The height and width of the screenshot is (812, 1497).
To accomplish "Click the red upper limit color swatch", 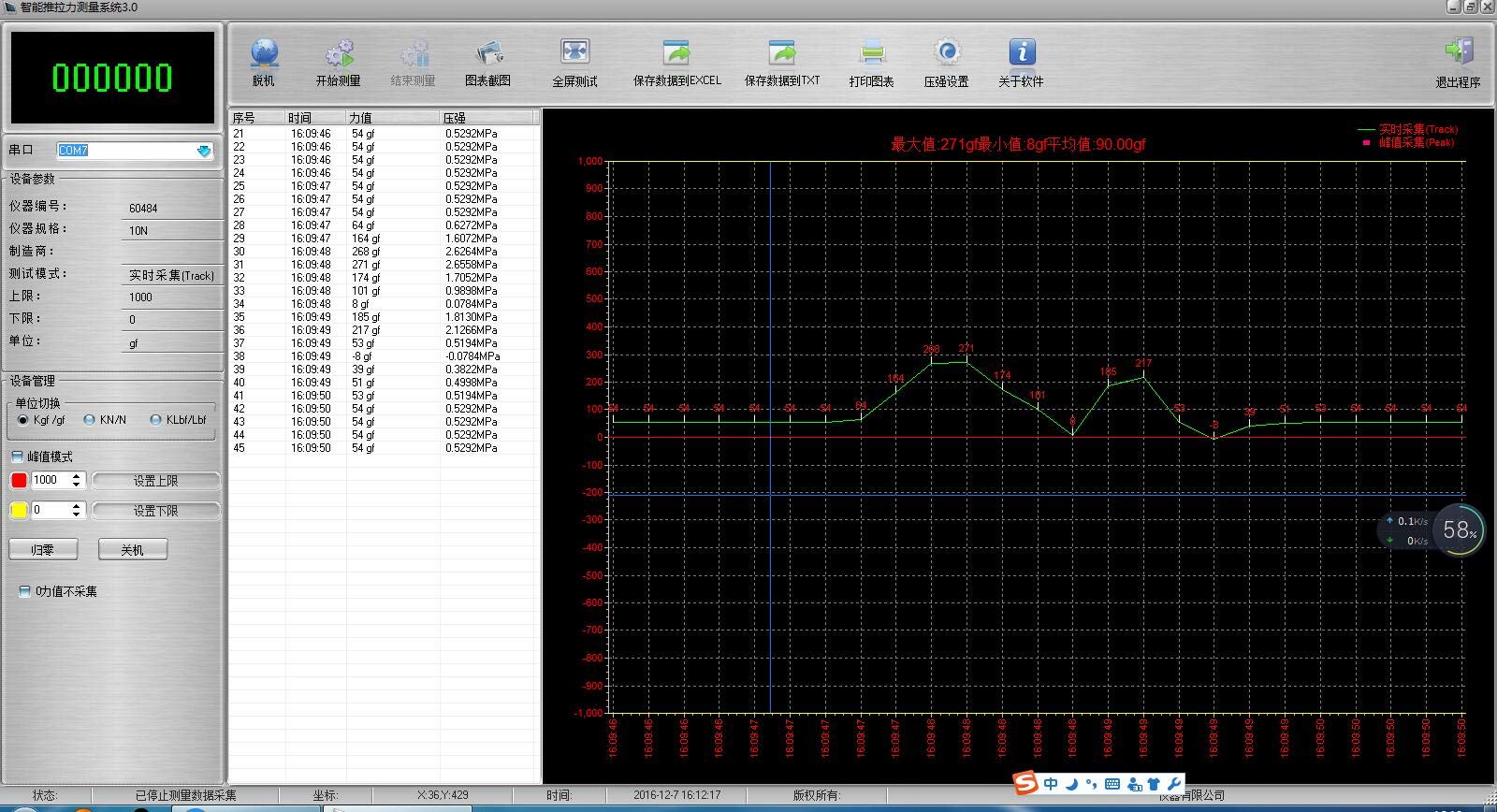I will [x=19, y=481].
